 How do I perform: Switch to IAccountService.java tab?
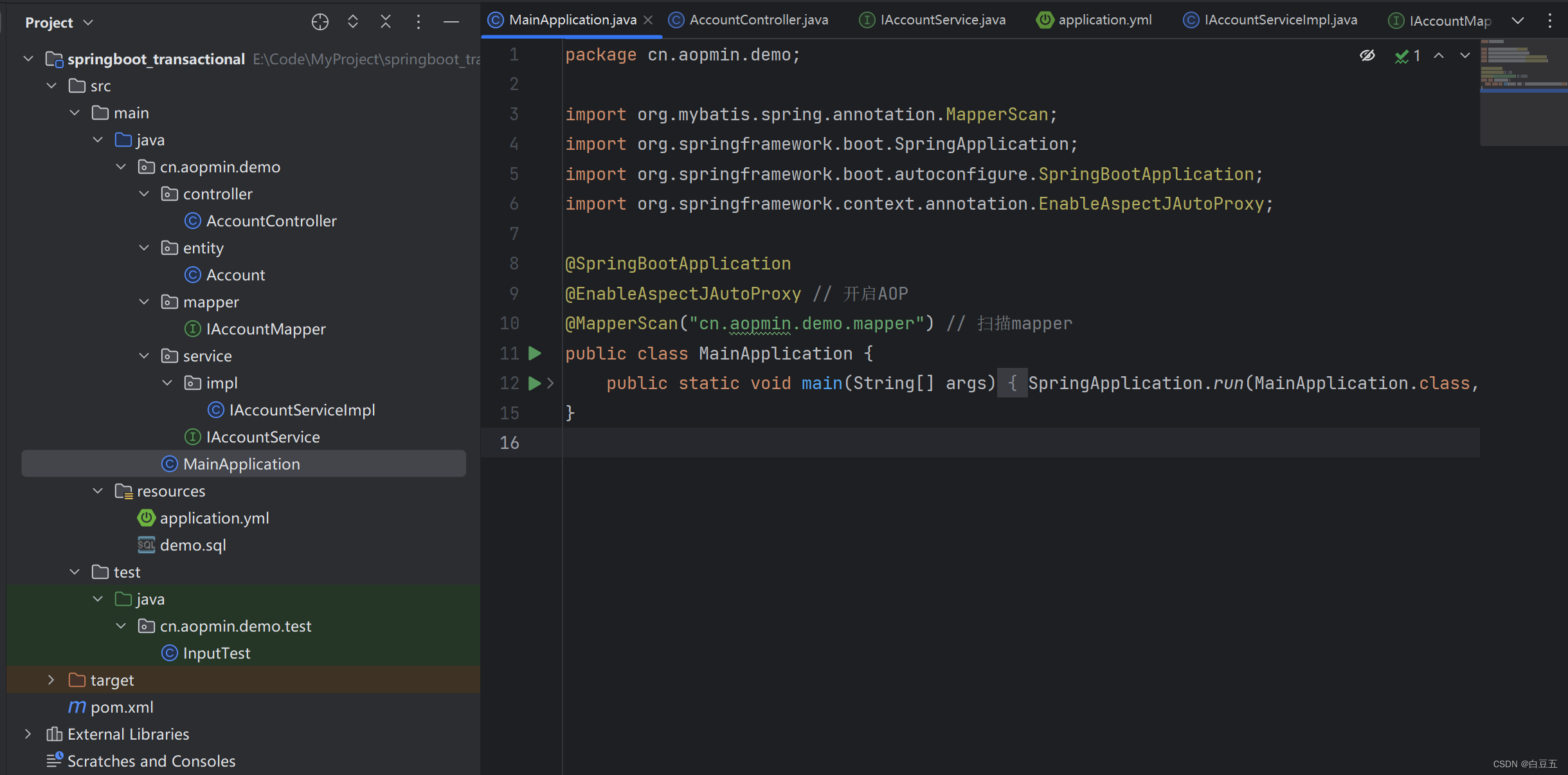[x=932, y=20]
